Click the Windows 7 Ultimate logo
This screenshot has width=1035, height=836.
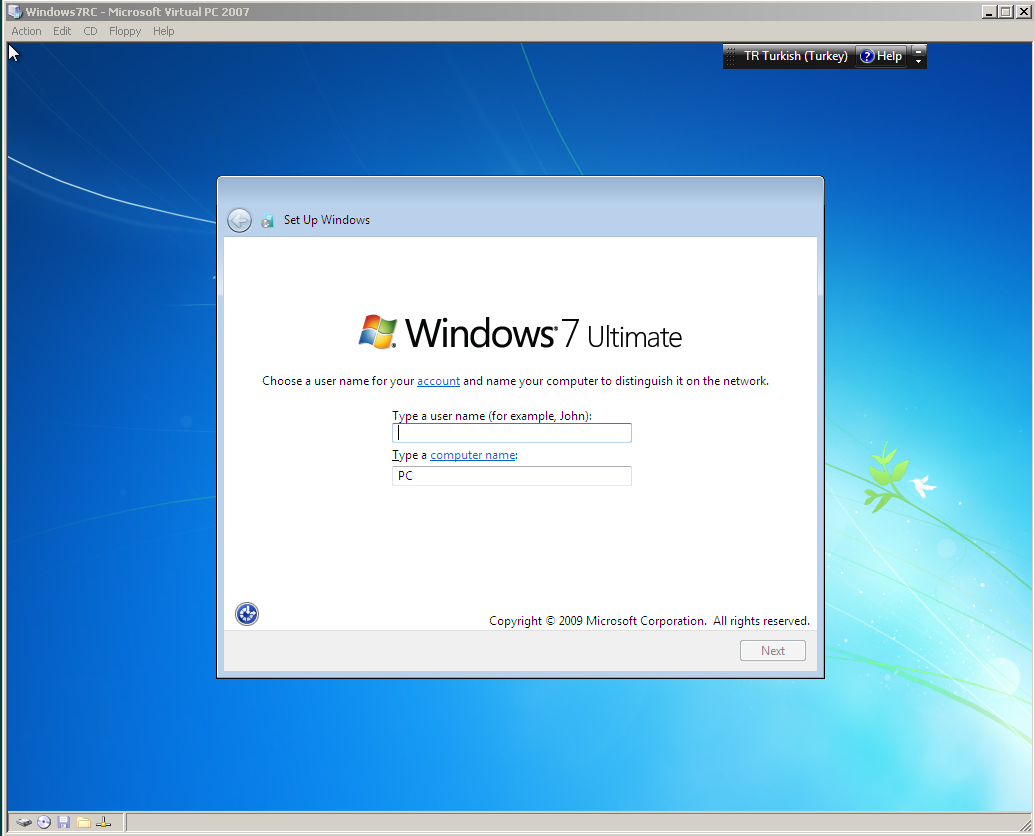[x=520, y=332]
